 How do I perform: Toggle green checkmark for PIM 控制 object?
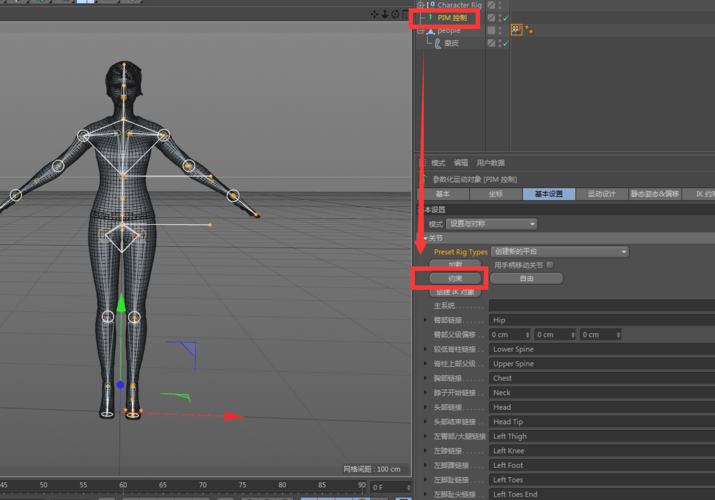tap(505, 18)
